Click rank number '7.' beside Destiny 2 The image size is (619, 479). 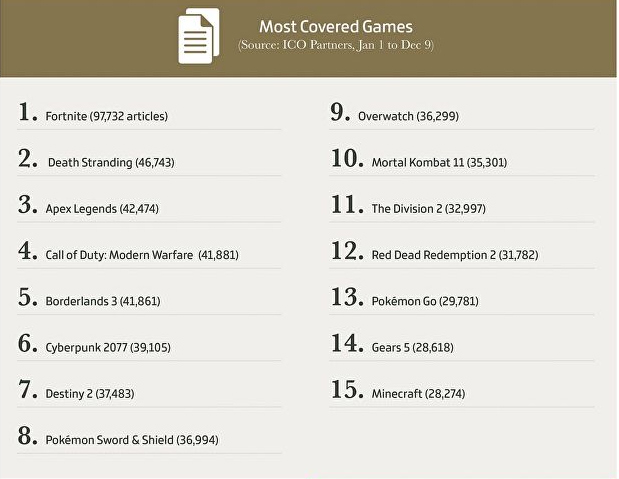28,389
